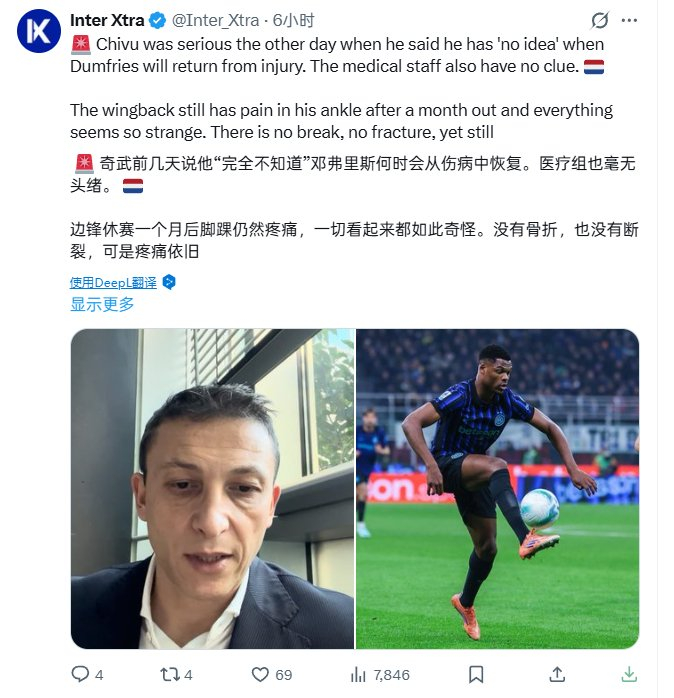This screenshot has width=674, height=698.
Task: Like the tweet with heart icon
Action: point(260,674)
